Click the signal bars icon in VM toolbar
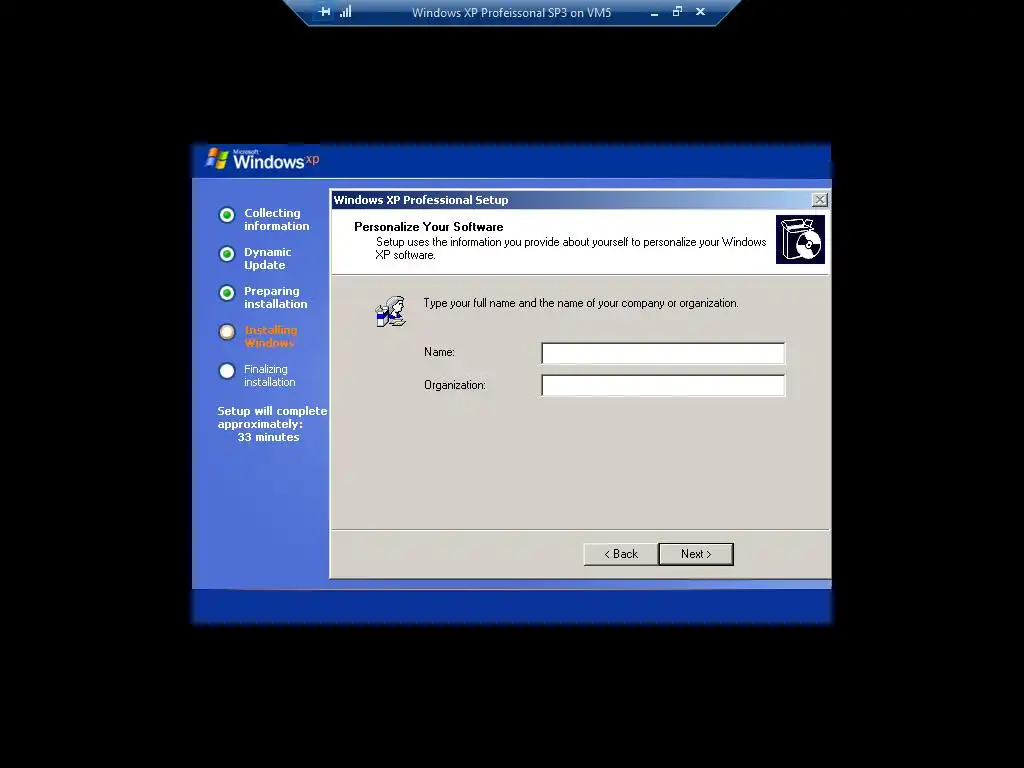Viewport: 1024px width, 768px height. [345, 12]
